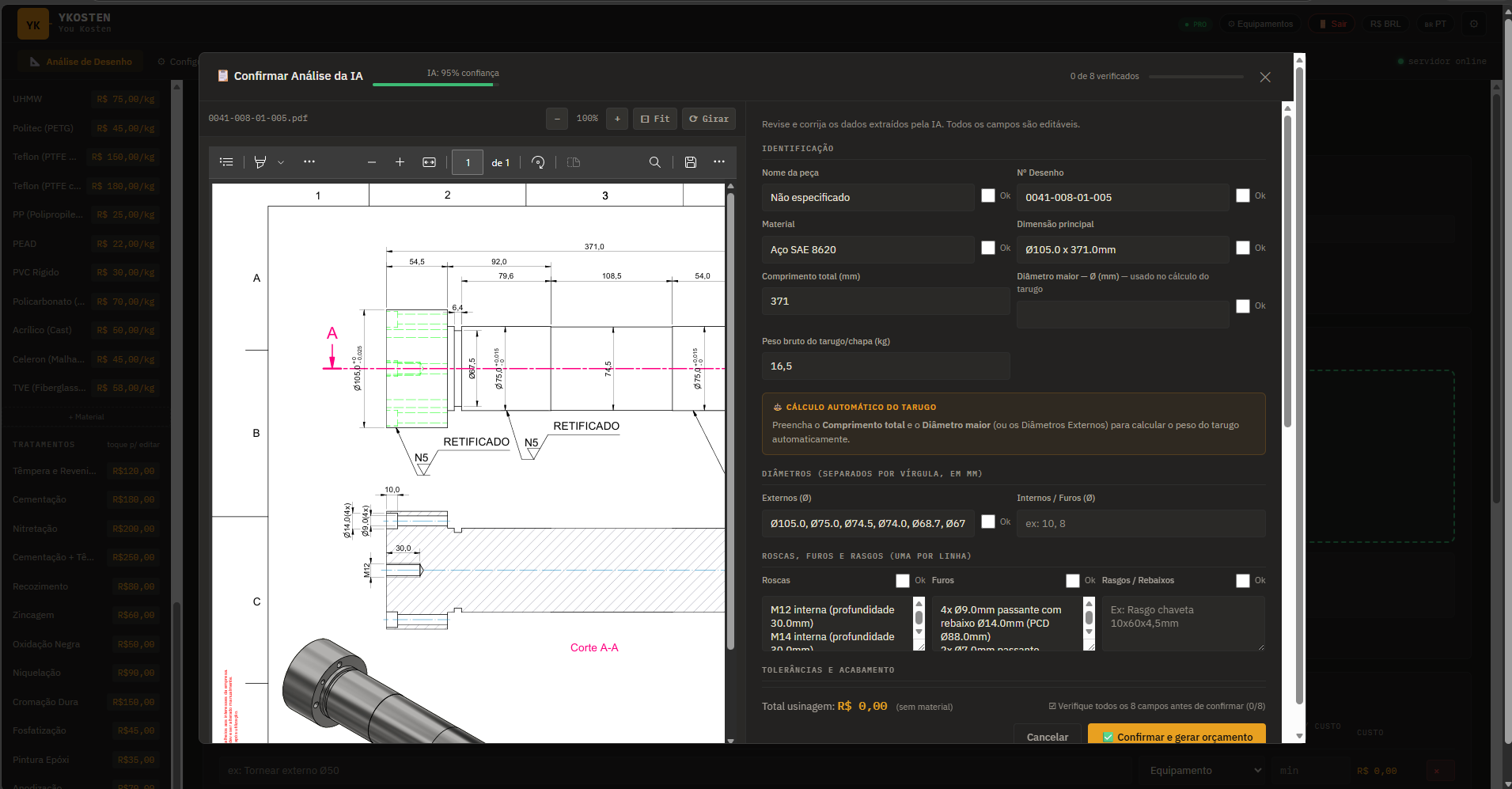Open the PDF table of contents icon
Viewport: 1512px width, 789px height.
tap(226, 162)
